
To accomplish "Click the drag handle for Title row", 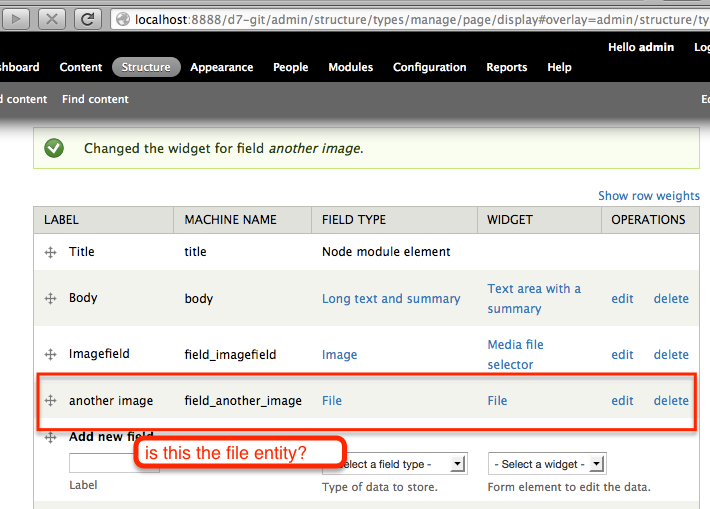I will (50, 252).
